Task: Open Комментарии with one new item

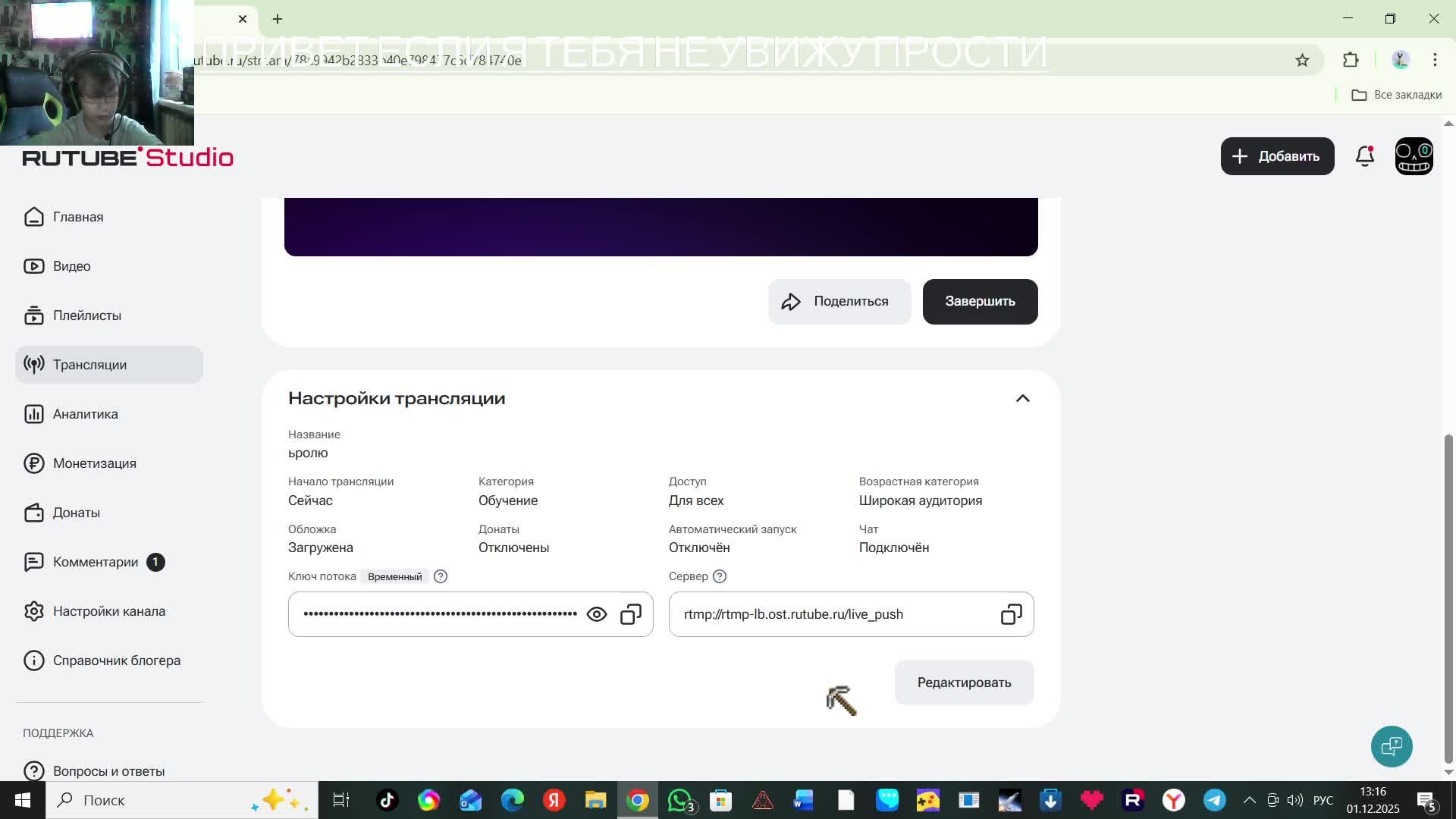Action: 96,562
